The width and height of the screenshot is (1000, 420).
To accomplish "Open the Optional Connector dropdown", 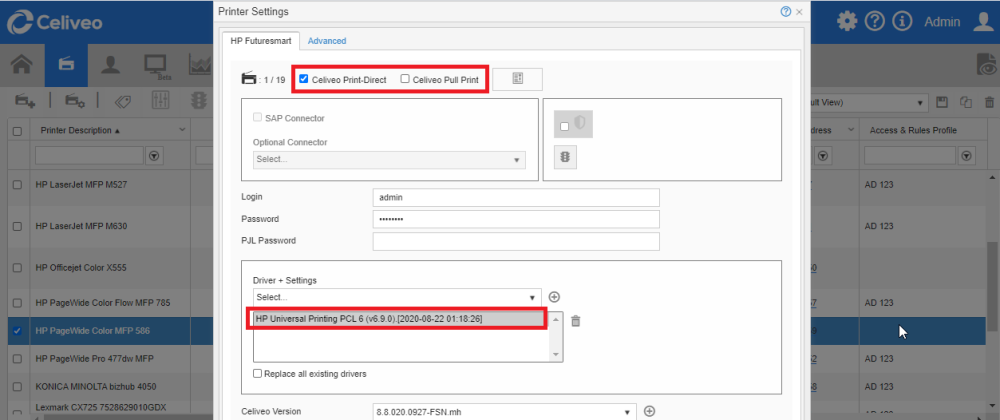I will click(x=389, y=160).
